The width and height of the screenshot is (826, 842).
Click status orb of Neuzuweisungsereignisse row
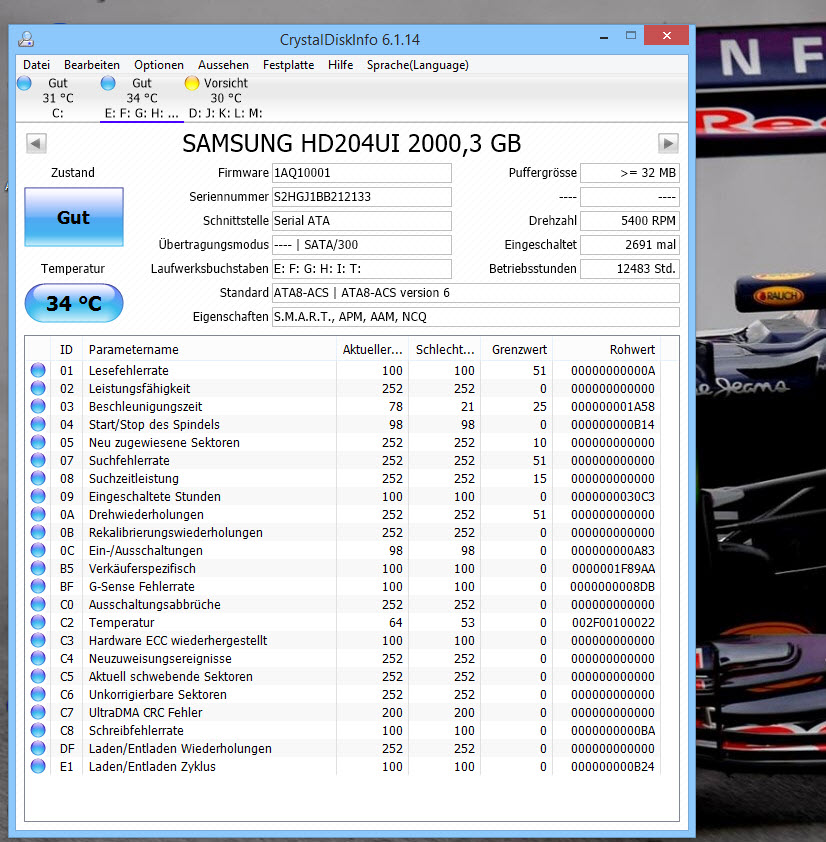[x=38, y=658]
